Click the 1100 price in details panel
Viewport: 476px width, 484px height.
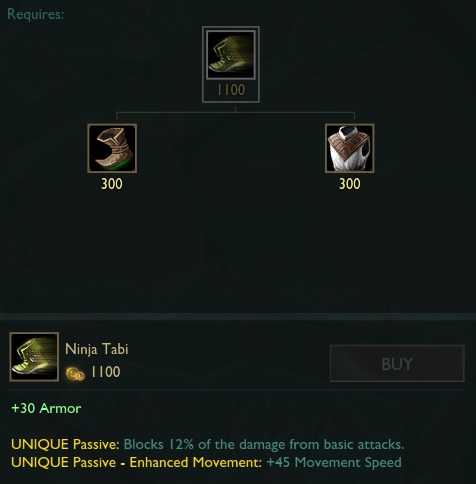tap(106, 372)
